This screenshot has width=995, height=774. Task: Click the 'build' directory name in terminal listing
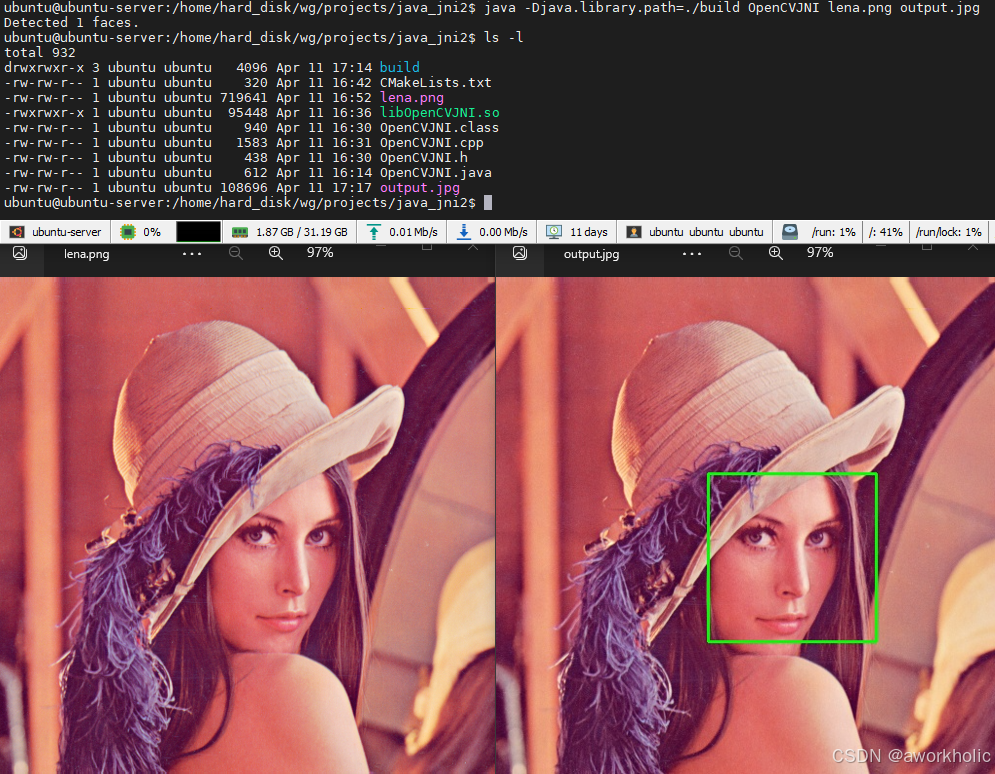coord(399,67)
